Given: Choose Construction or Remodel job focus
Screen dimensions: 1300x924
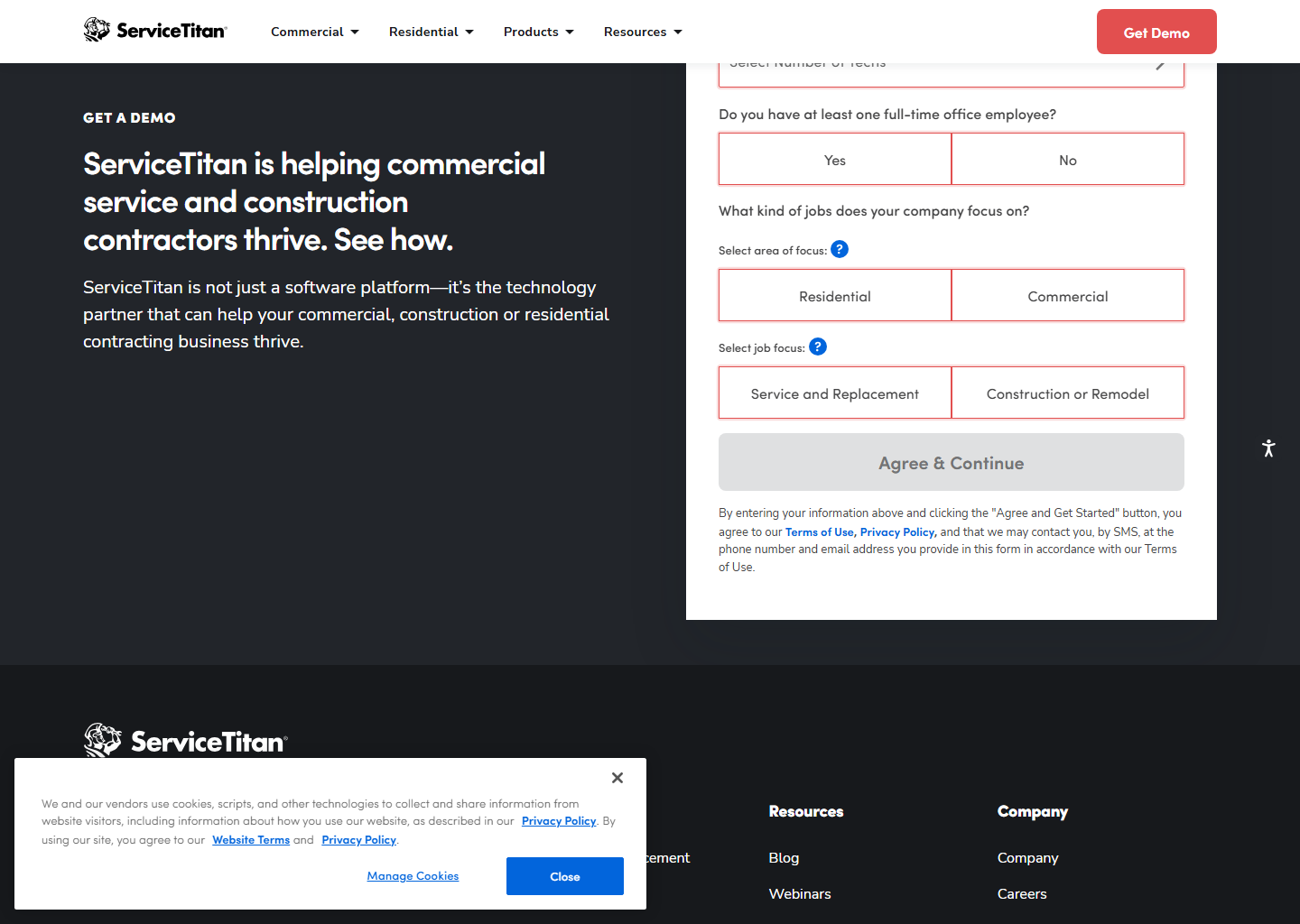Looking at the screenshot, I should pyautogui.click(x=1068, y=393).
